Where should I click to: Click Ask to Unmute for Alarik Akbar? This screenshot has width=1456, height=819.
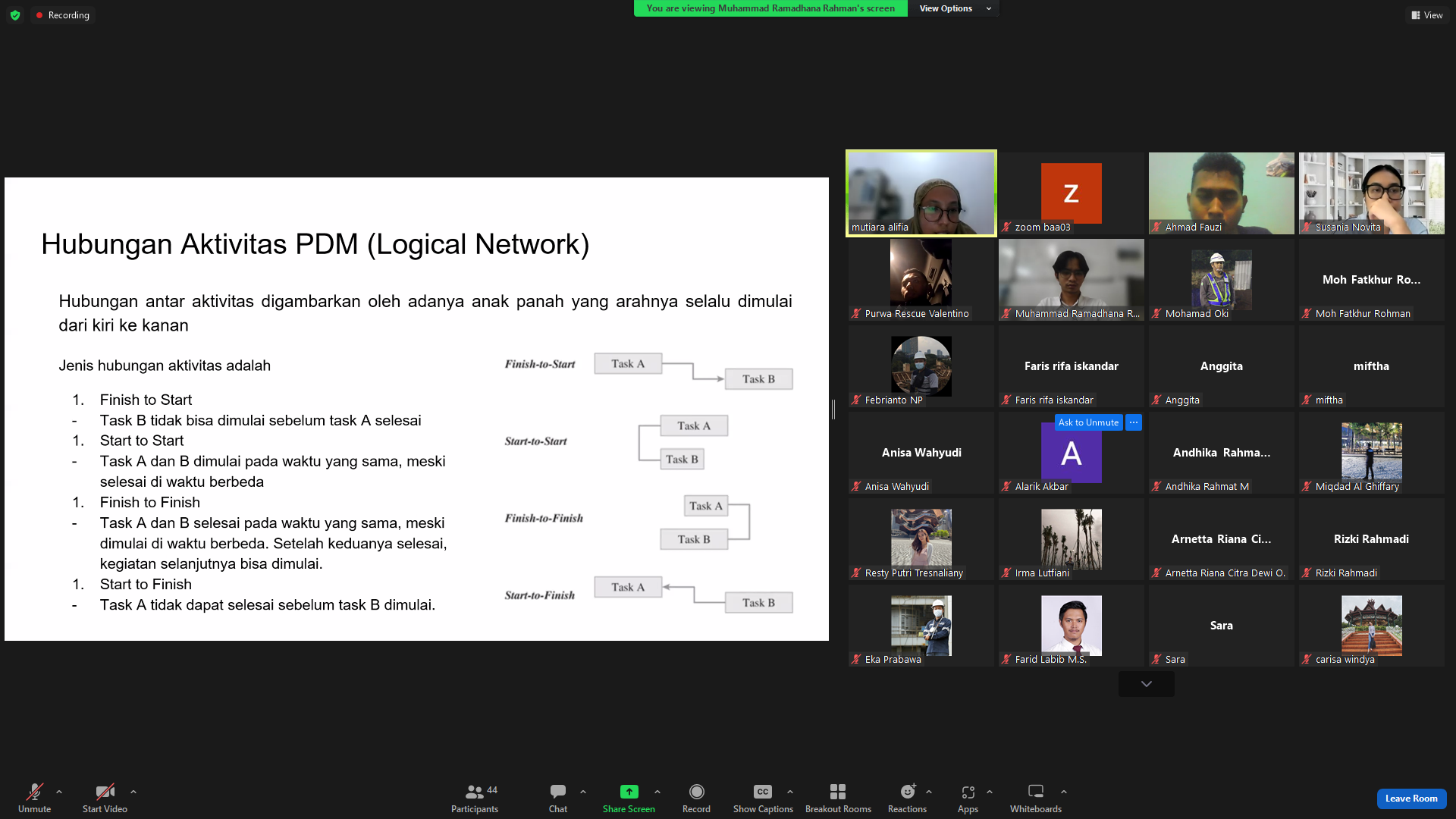pyautogui.click(x=1088, y=422)
